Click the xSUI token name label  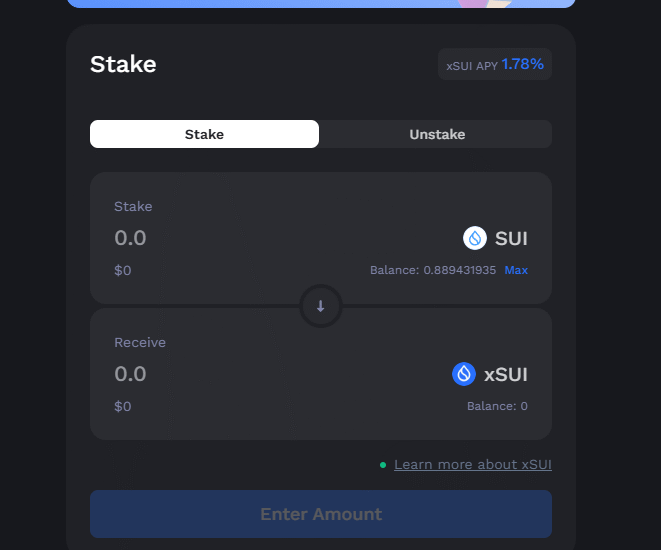(506, 374)
